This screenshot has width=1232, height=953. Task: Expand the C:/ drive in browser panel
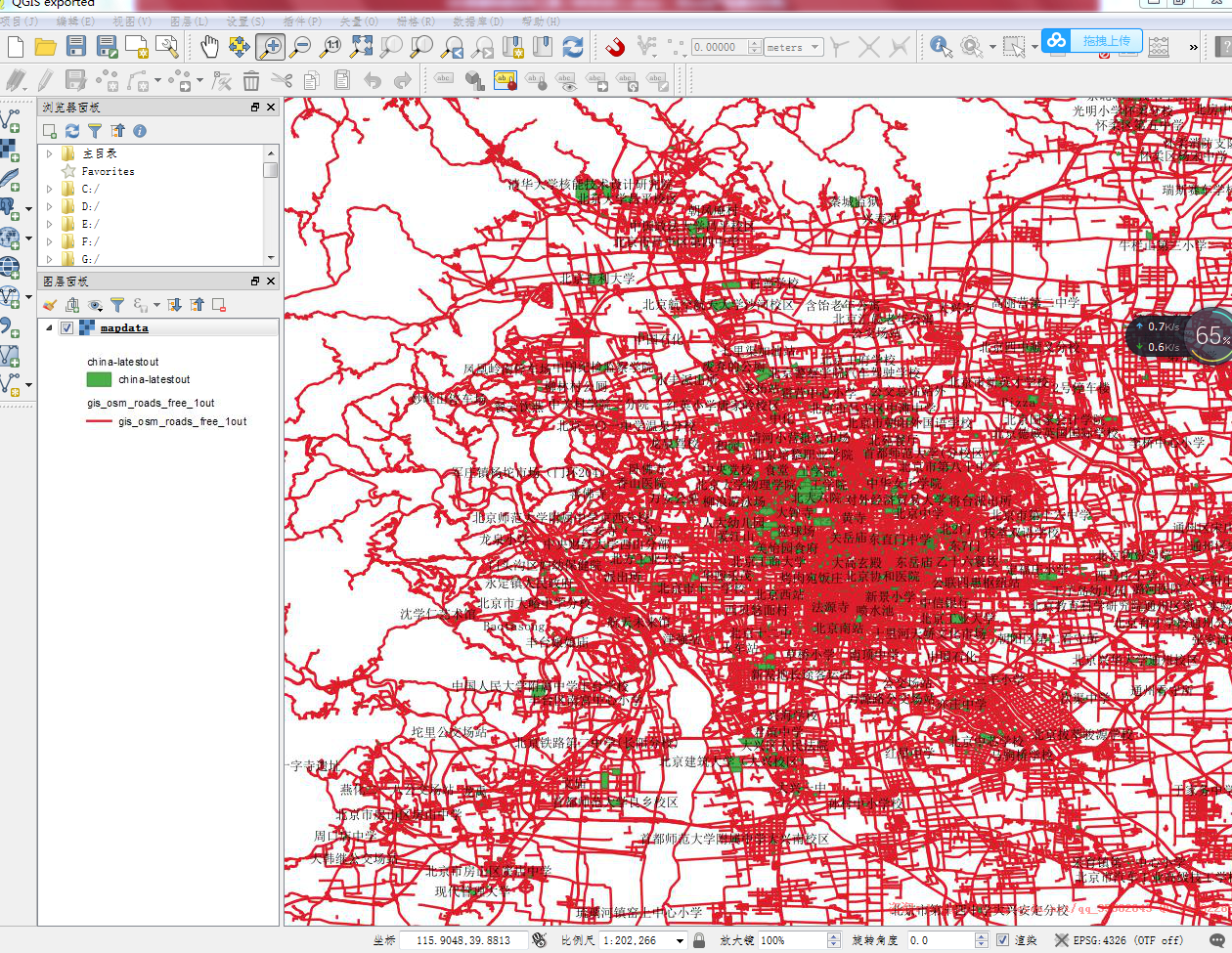(x=49, y=189)
